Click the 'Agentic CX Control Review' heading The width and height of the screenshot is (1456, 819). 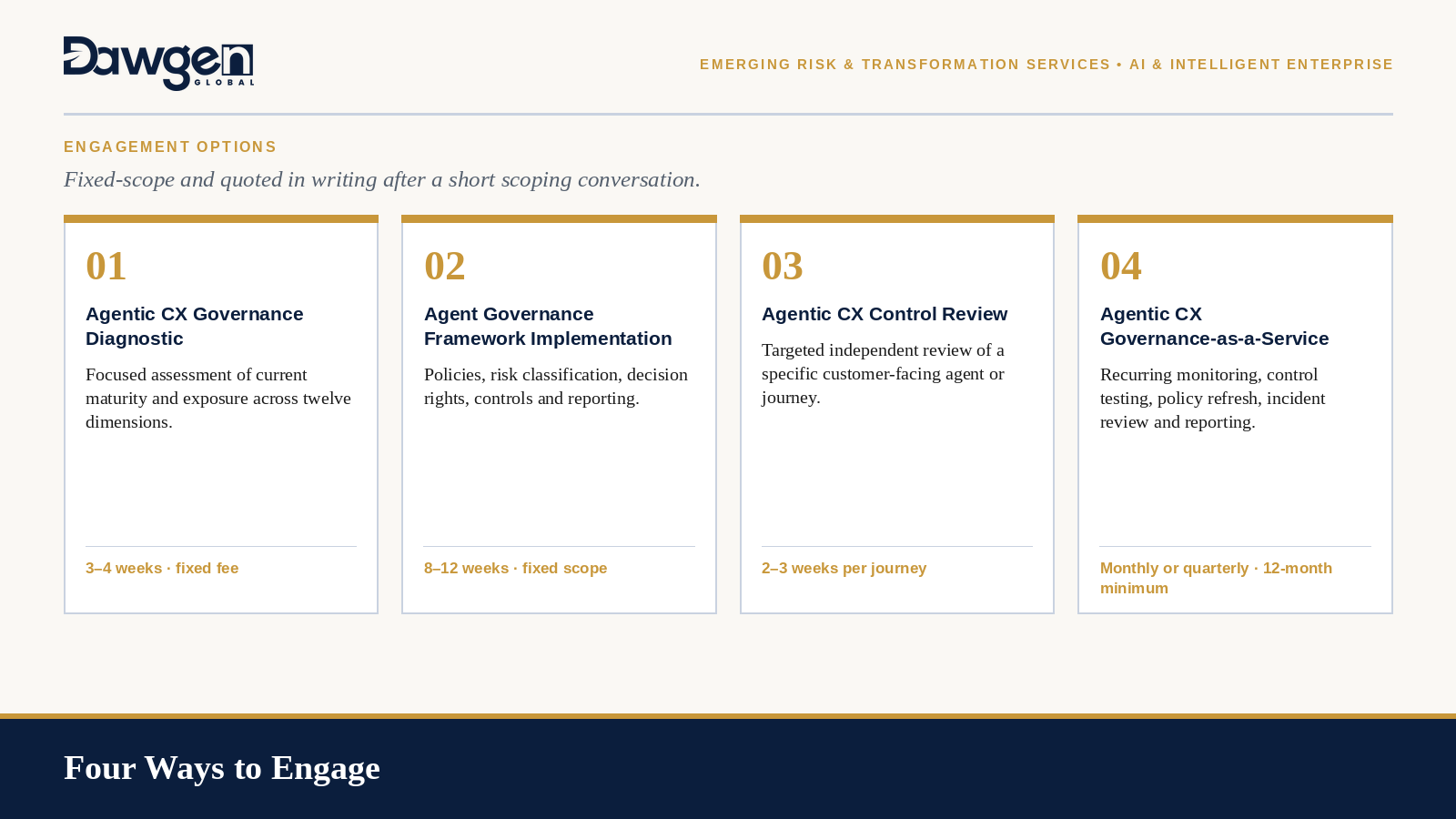[x=885, y=314]
